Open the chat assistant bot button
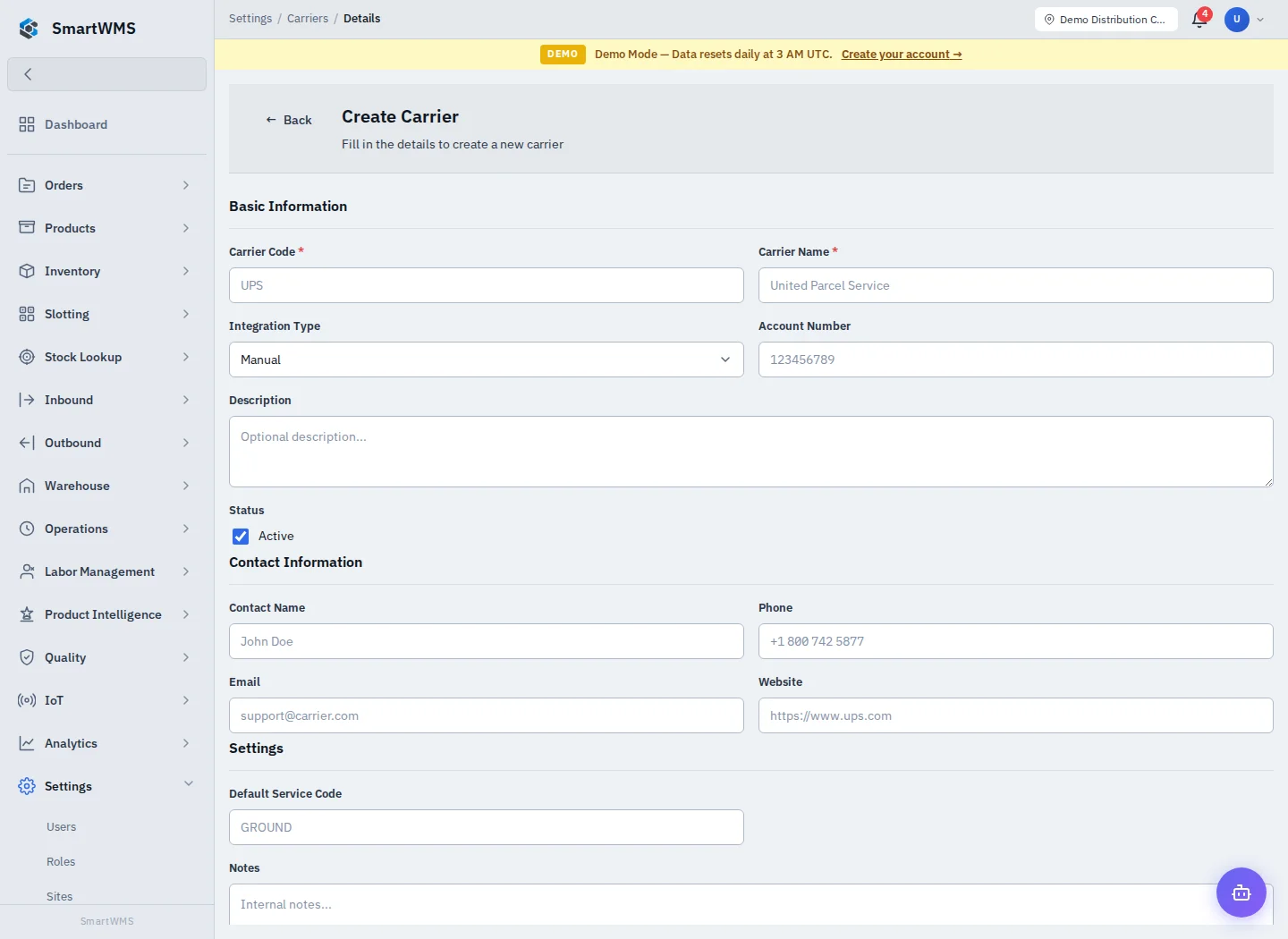The height and width of the screenshot is (939, 1288). 1241,892
